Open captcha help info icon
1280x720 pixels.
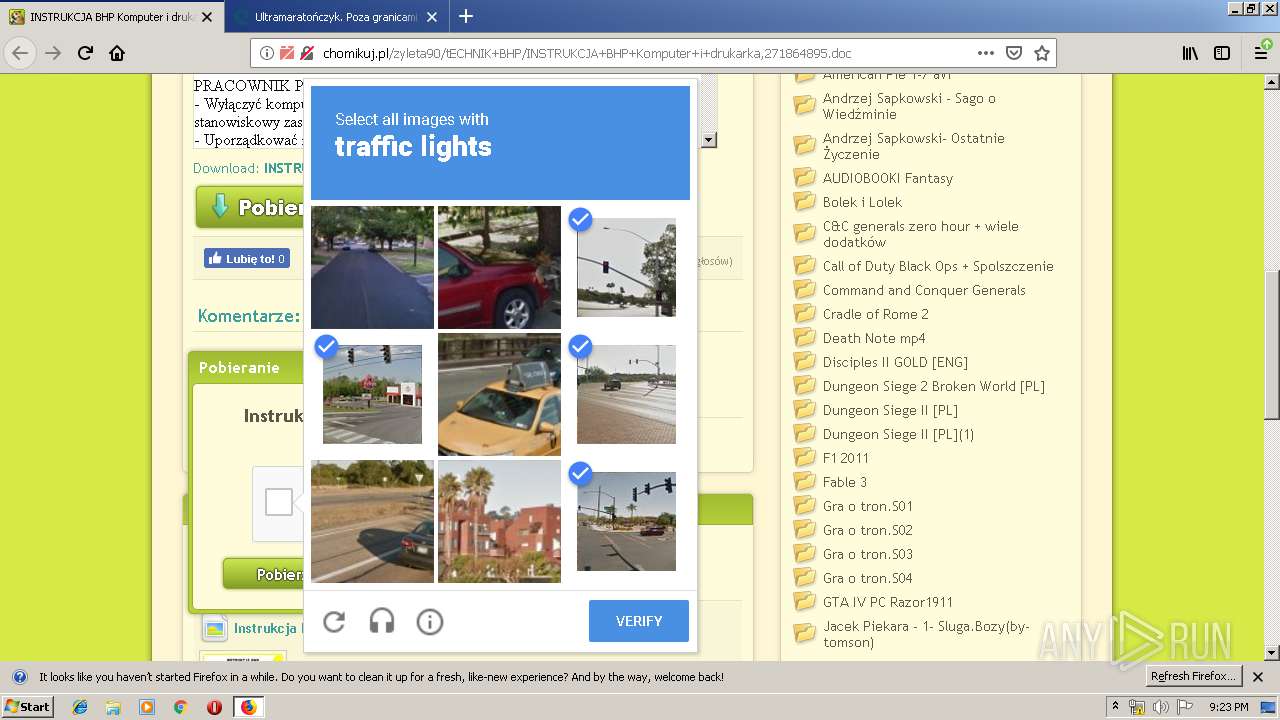430,622
